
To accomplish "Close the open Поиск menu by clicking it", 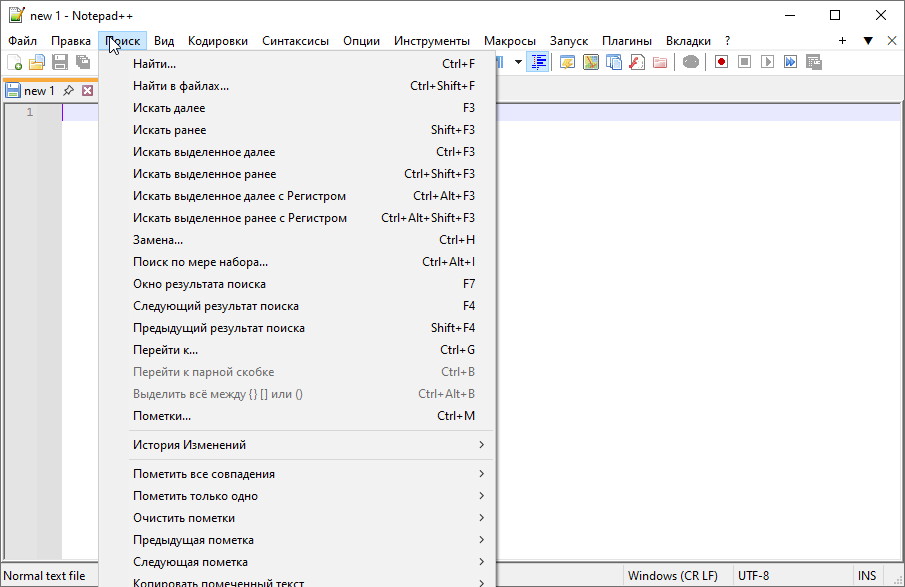I will (122, 41).
